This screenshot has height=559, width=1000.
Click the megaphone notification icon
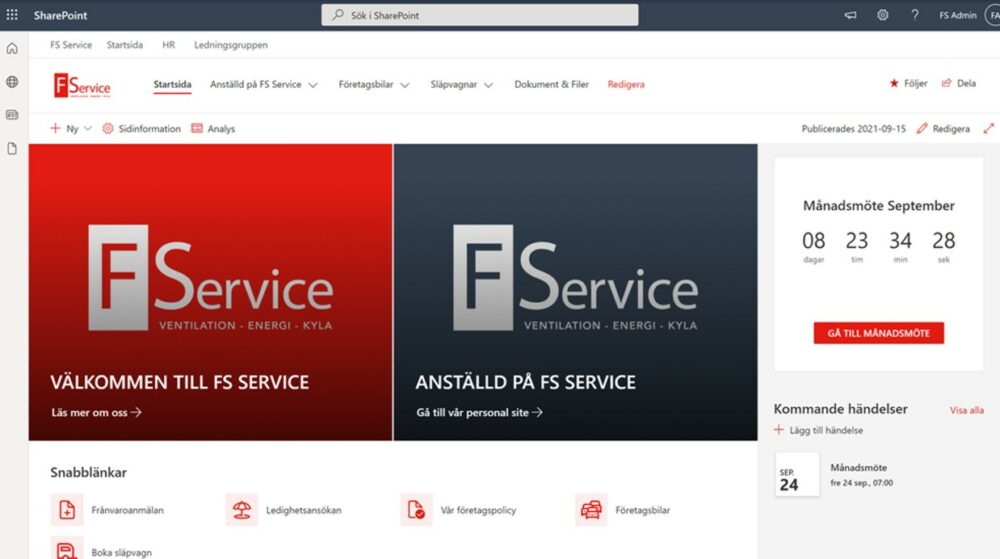pyautogui.click(x=850, y=15)
